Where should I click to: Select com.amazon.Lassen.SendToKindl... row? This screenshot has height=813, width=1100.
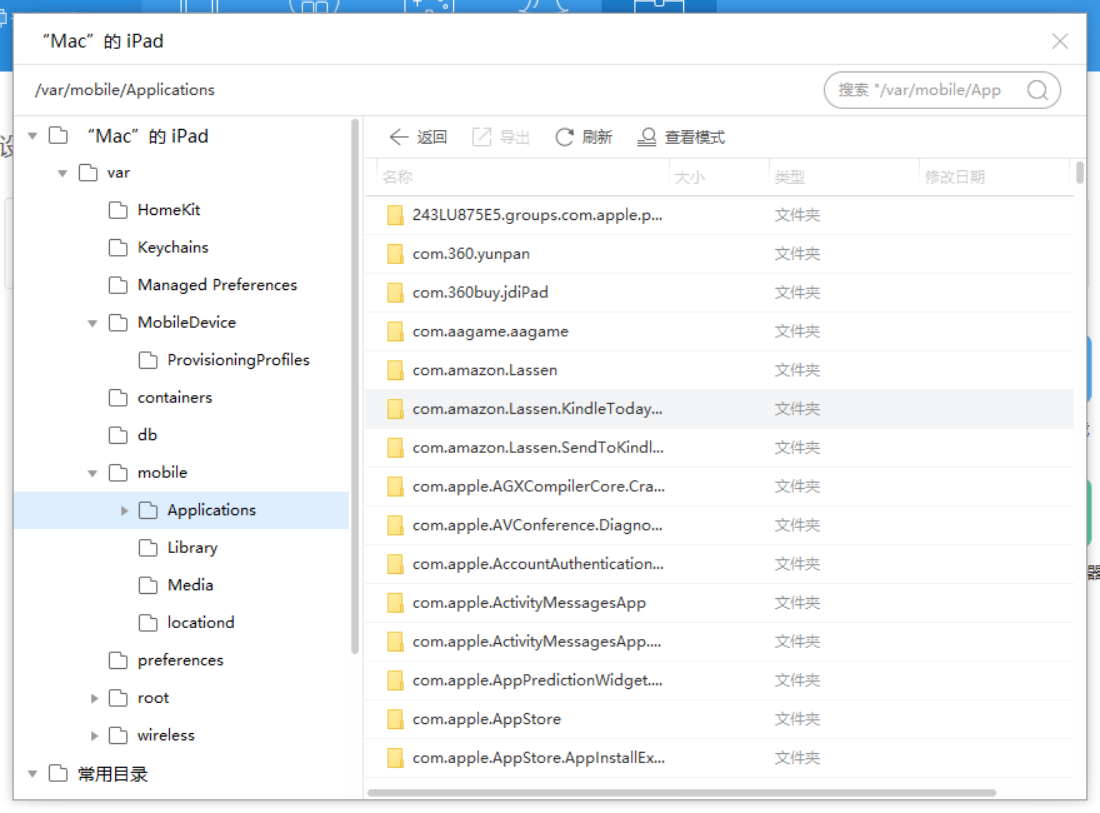click(x=719, y=448)
